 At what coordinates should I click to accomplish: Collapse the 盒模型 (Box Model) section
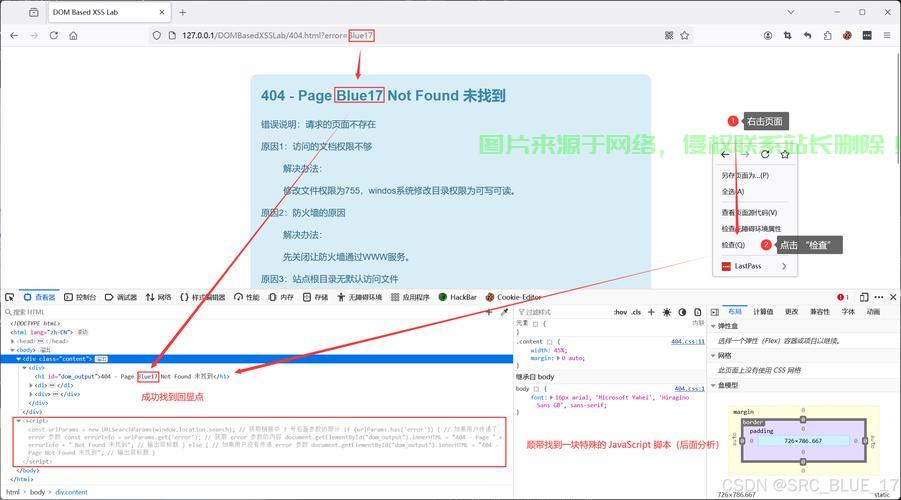tap(714, 385)
